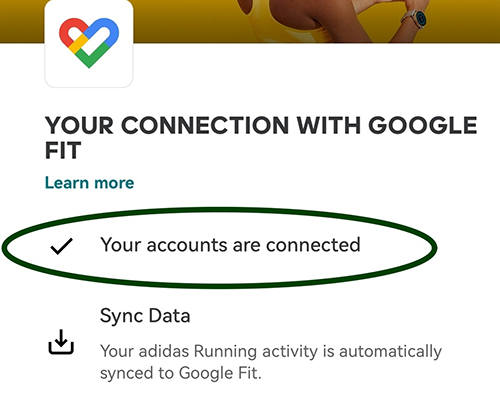Select the Your accounts are connected text
This screenshot has width=500, height=397.
pos(230,245)
